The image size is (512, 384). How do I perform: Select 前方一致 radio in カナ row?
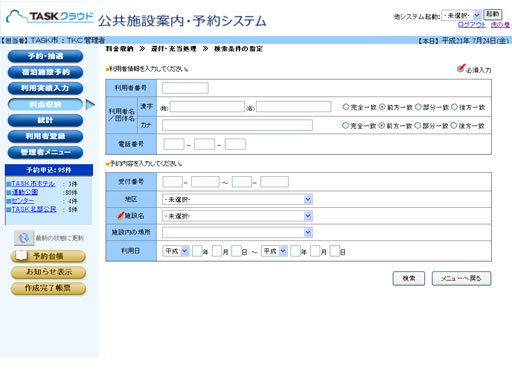point(382,125)
